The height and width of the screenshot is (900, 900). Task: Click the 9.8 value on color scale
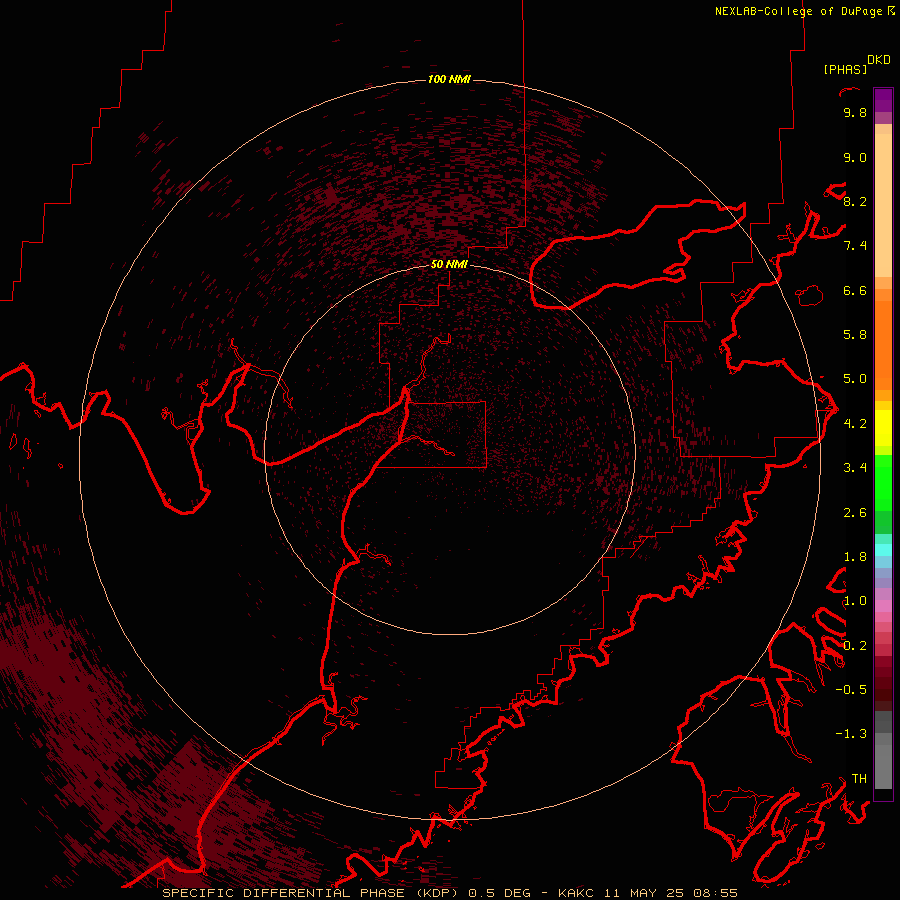[855, 112]
